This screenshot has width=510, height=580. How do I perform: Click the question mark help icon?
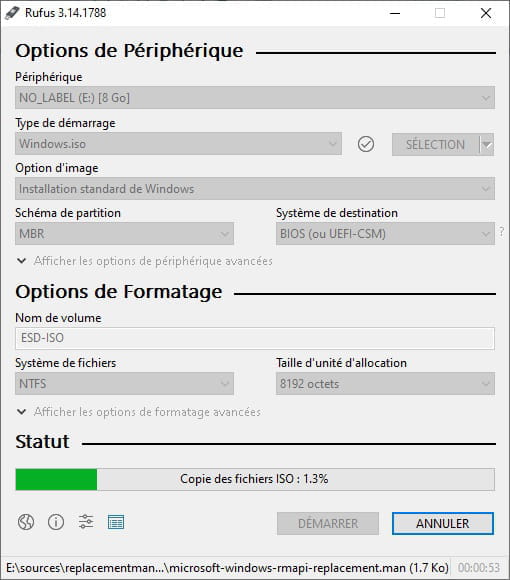[501, 232]
